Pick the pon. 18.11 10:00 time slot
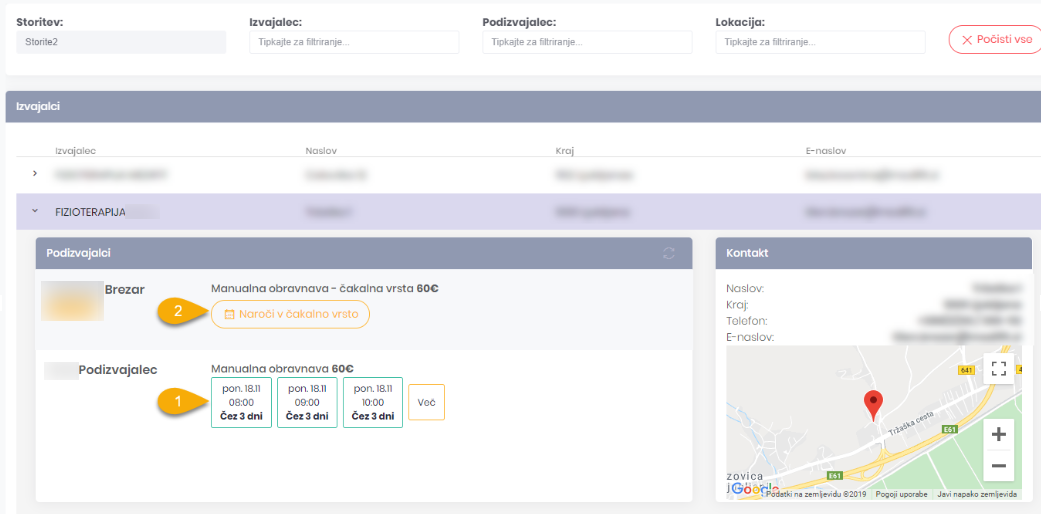 pyautogui.click(x=372, y=402)
